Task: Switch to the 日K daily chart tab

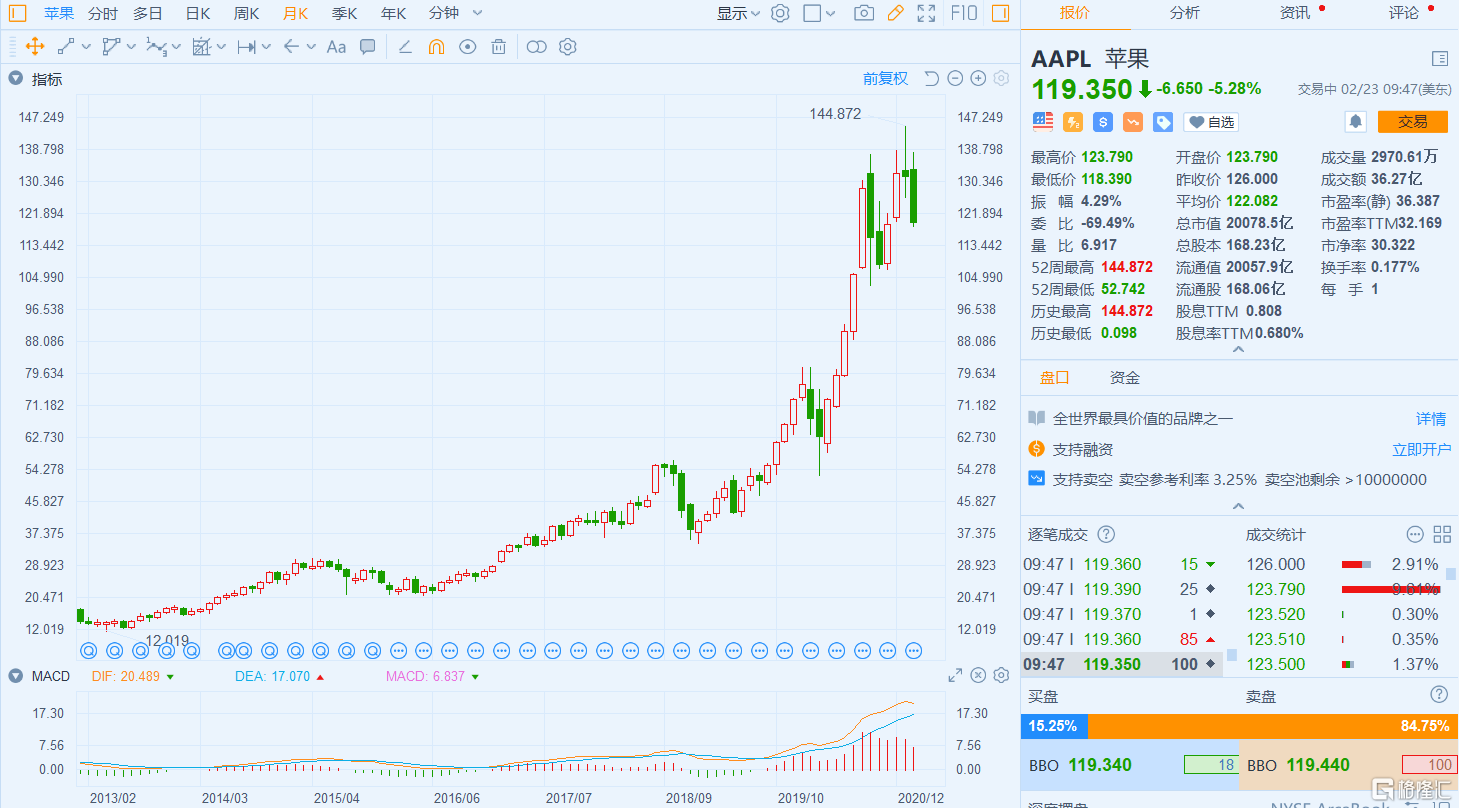Action: point(198,13)
